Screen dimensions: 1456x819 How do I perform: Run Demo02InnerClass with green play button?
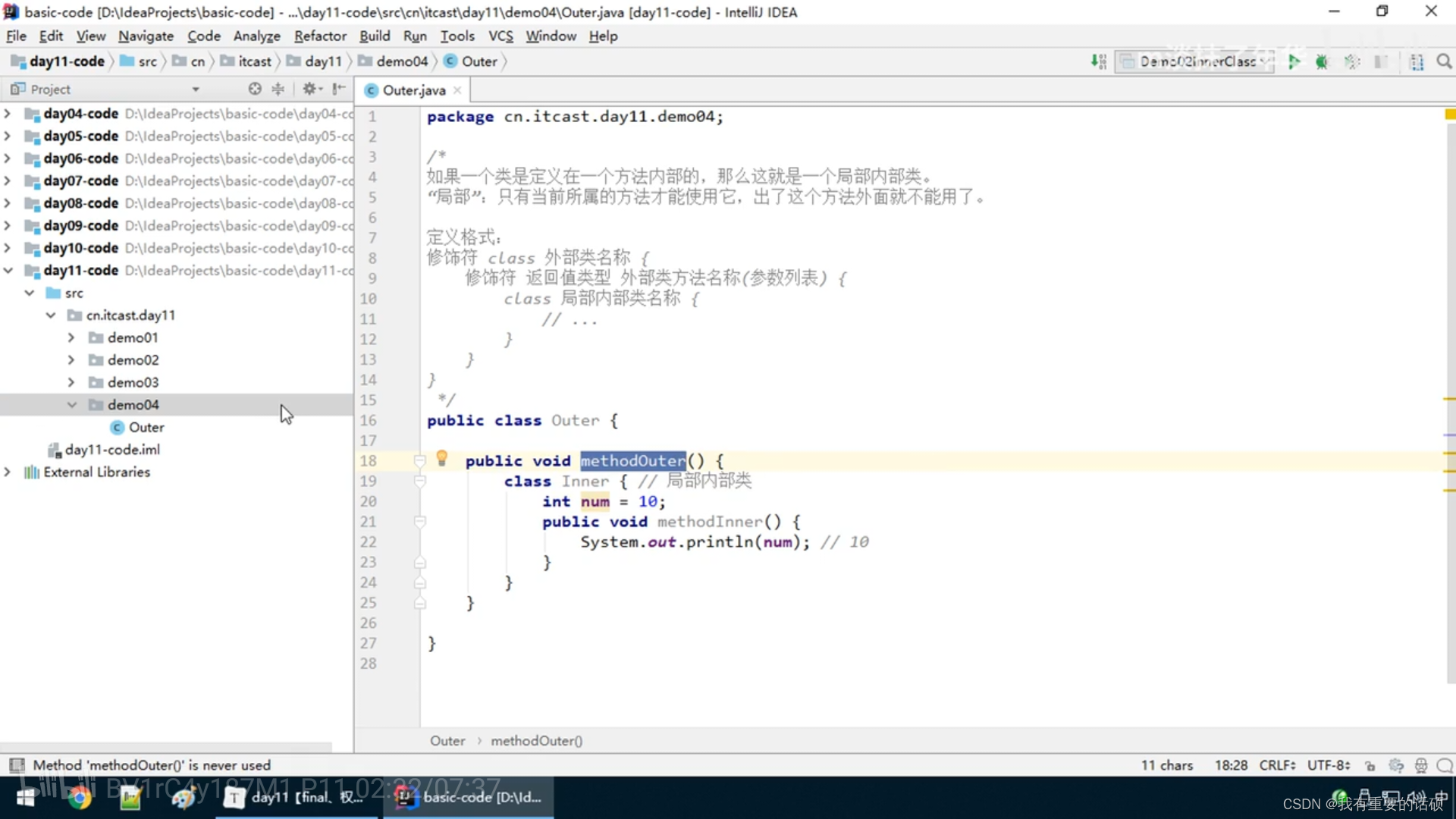point(1294,61)
